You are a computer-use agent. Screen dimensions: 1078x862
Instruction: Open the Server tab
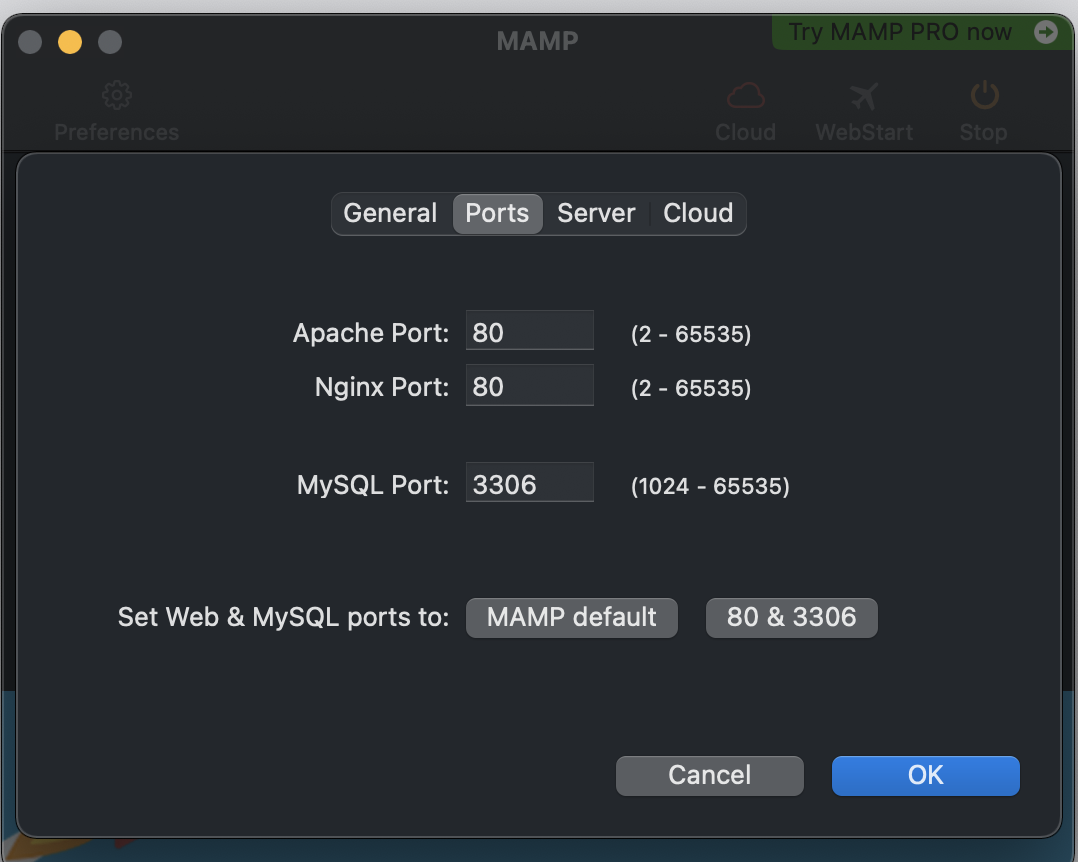[596, 214]
